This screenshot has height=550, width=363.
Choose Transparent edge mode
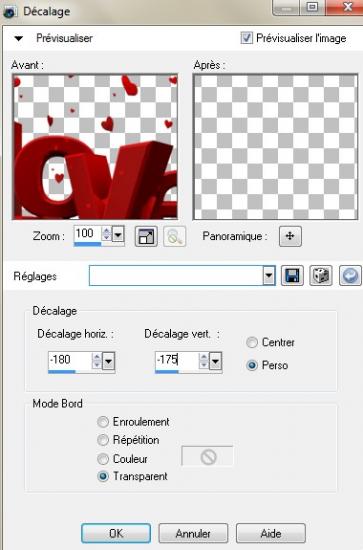[103, 476]
